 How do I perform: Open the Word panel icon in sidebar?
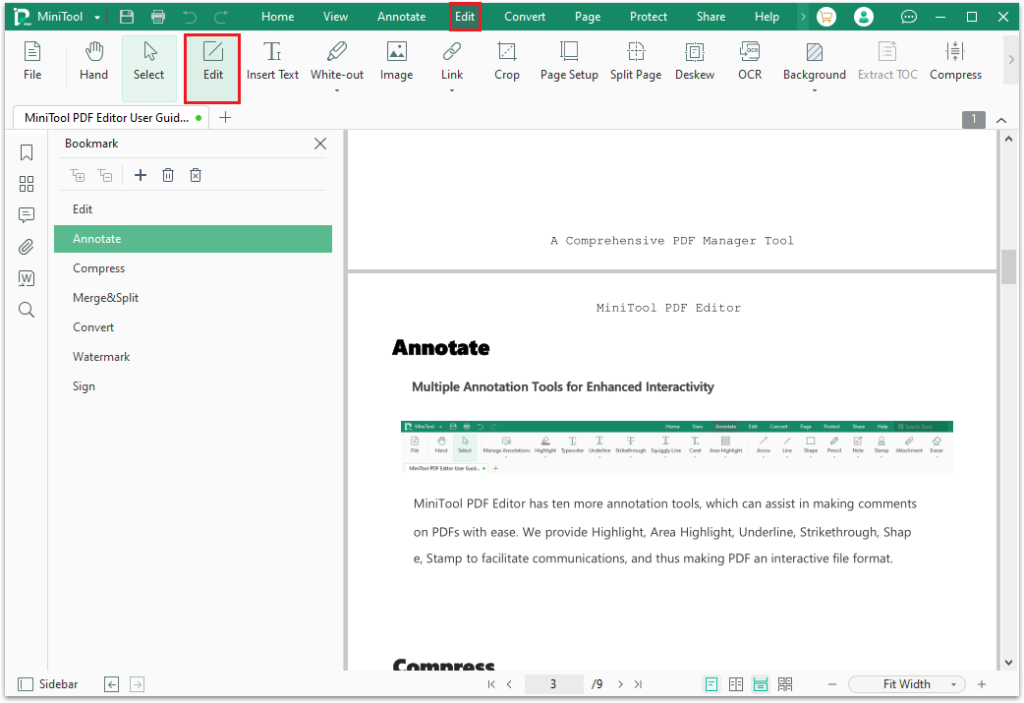26,278
